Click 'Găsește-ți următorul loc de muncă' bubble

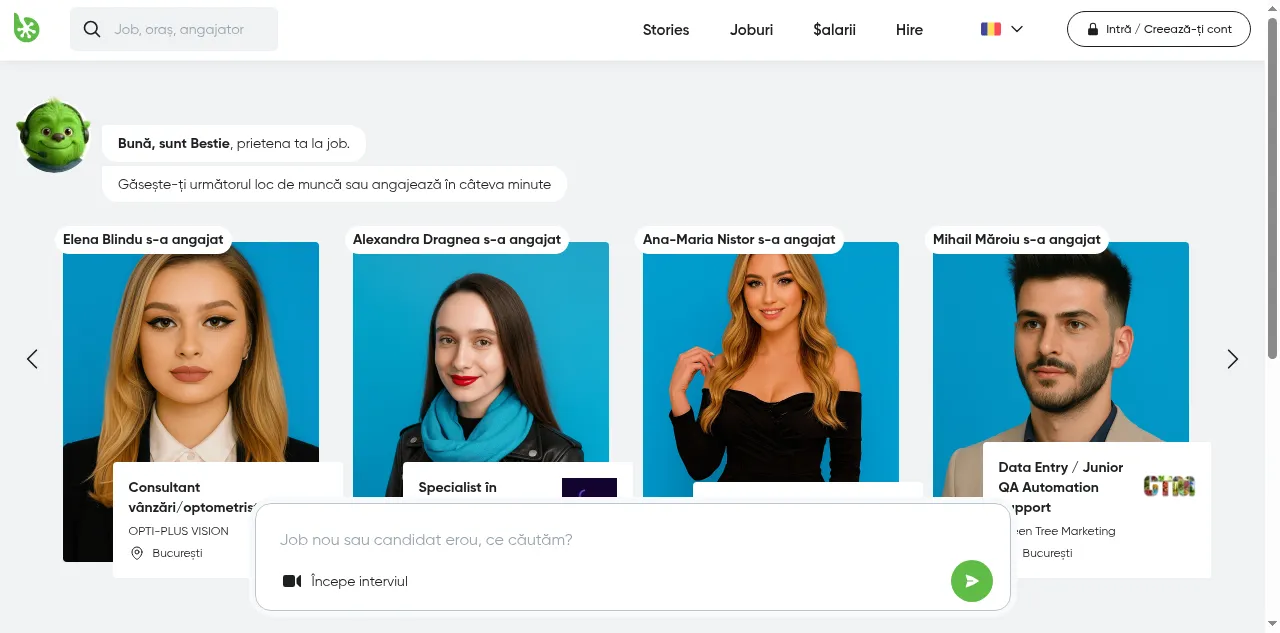click(x=334, y=184)
